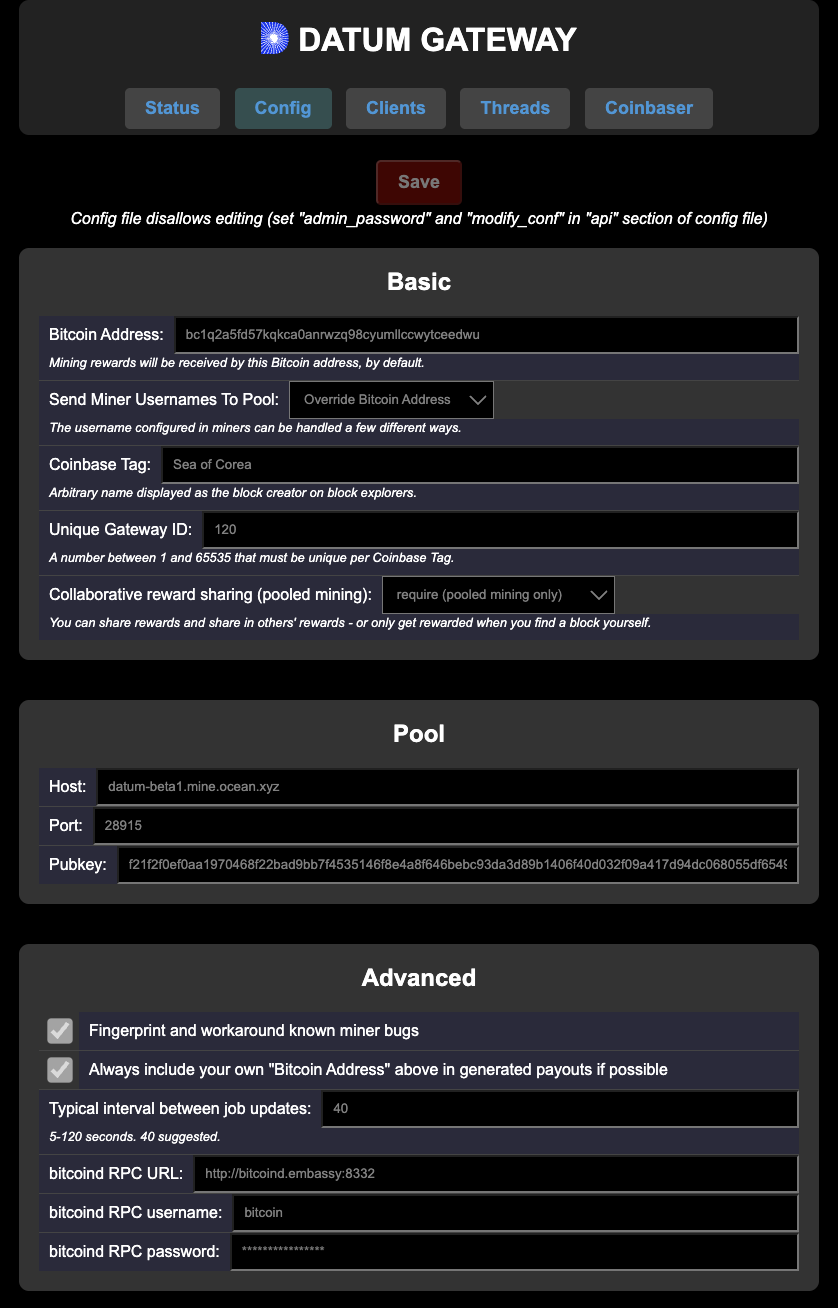Click the pool Port field
838x1308 pixels.
446,826
